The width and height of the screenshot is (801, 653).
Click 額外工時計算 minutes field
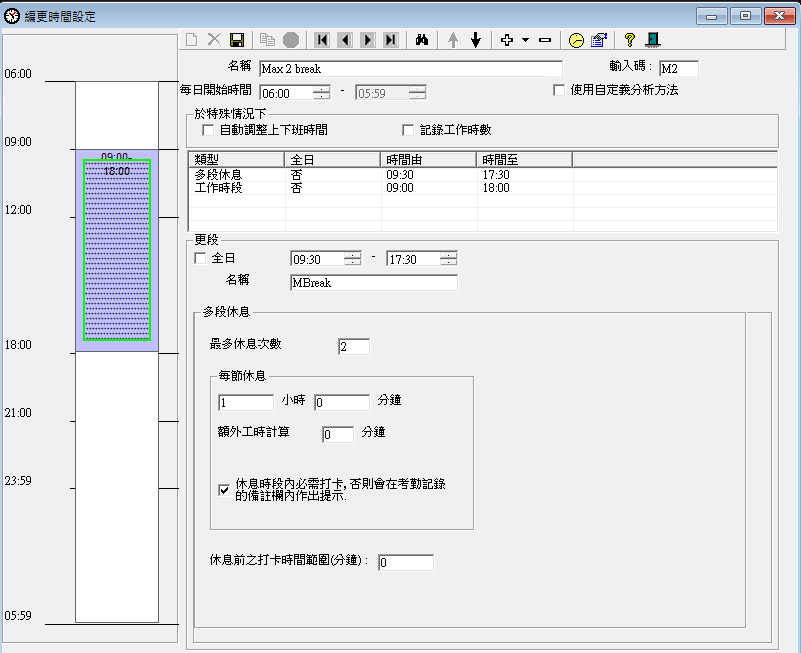pyautogui.click(x=338, y=434)
